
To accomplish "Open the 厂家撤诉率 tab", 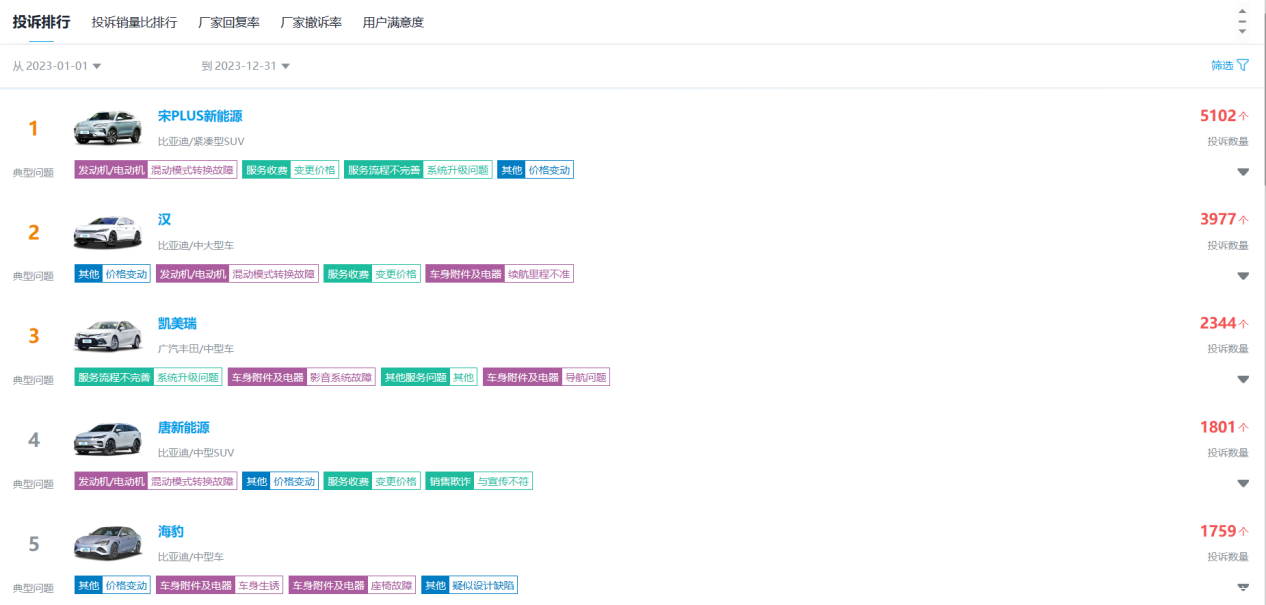I will [x=311, y=22].
